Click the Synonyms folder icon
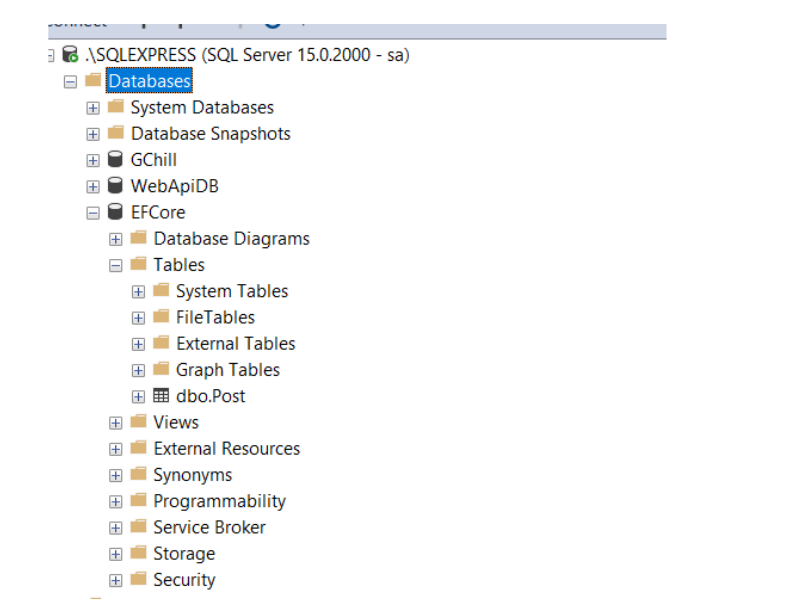Screen dimensions: 787x609 click(138, 473)
